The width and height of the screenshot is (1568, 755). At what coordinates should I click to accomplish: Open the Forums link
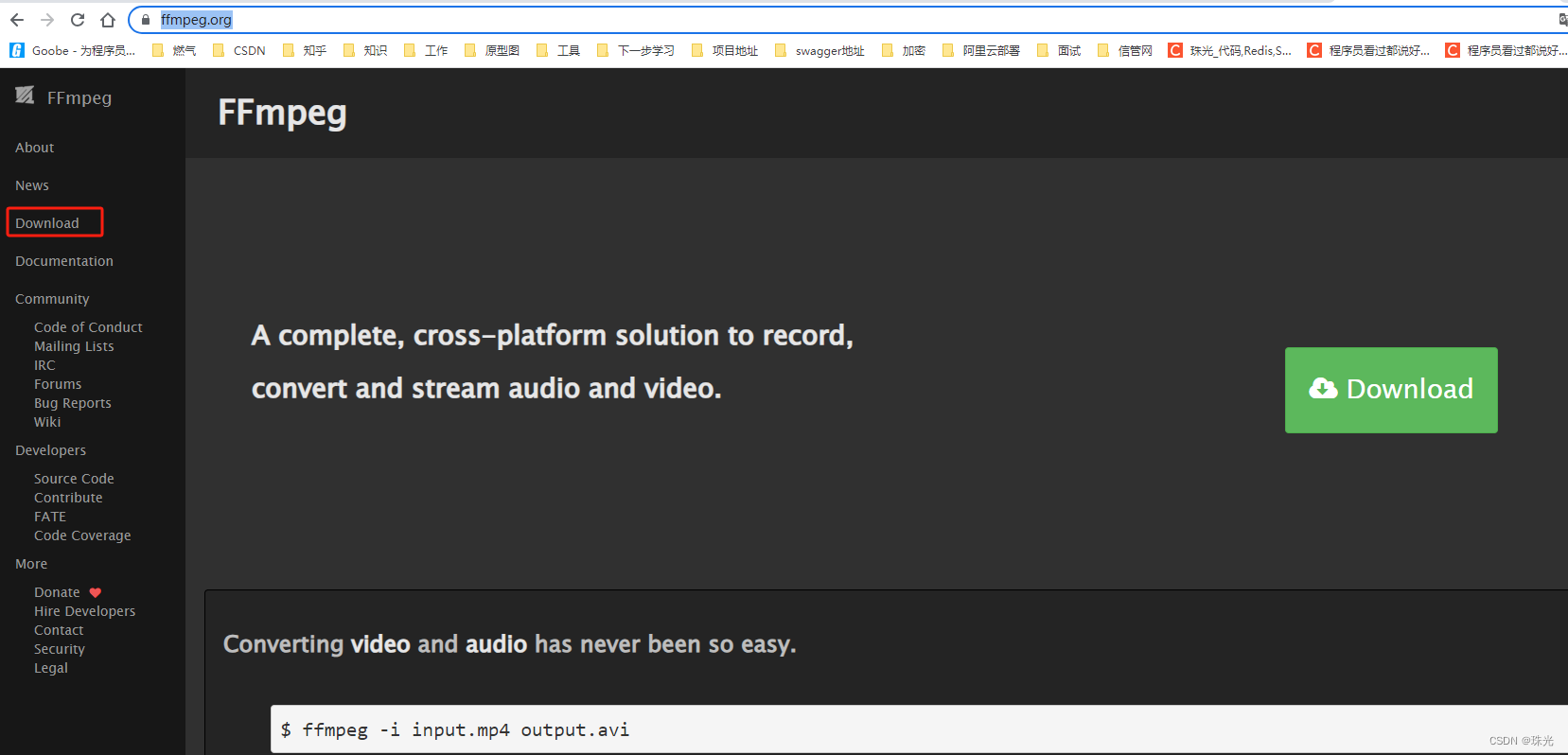(x=58, y=384)
